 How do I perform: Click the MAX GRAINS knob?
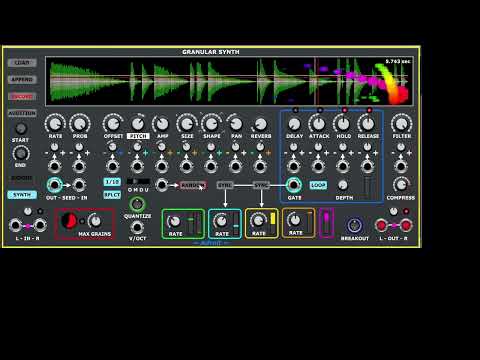click(95, 221)
